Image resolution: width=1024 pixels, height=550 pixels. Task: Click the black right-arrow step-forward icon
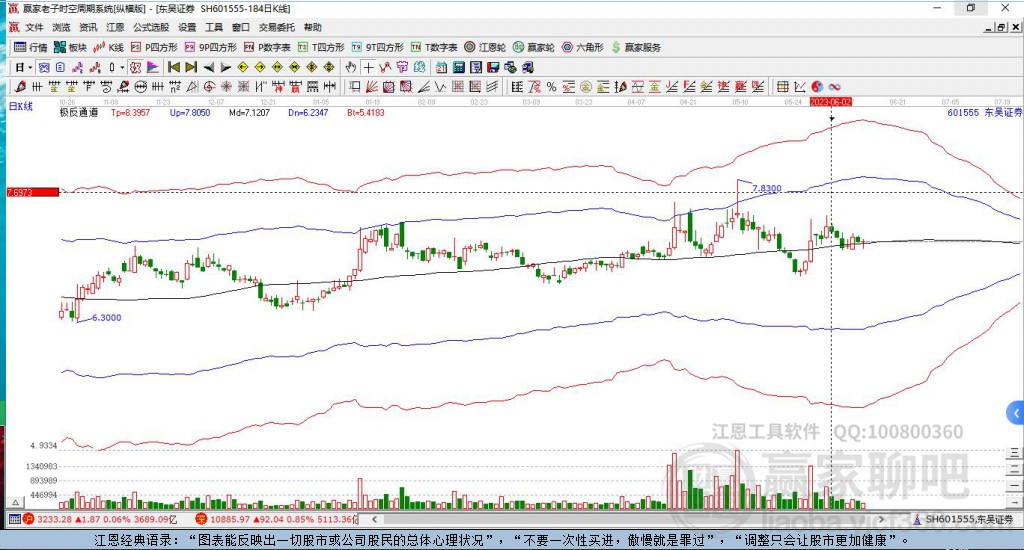225,67
